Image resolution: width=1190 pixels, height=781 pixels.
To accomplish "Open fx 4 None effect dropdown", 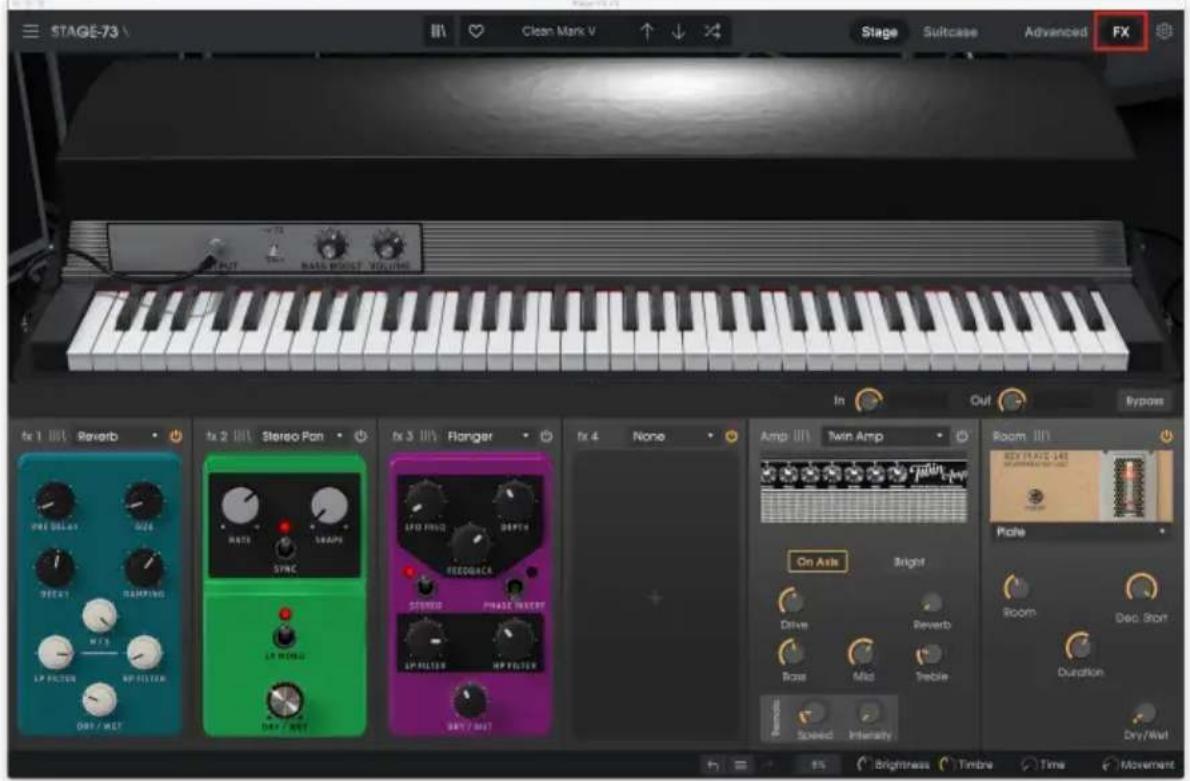I will click(x=672, y=436).
